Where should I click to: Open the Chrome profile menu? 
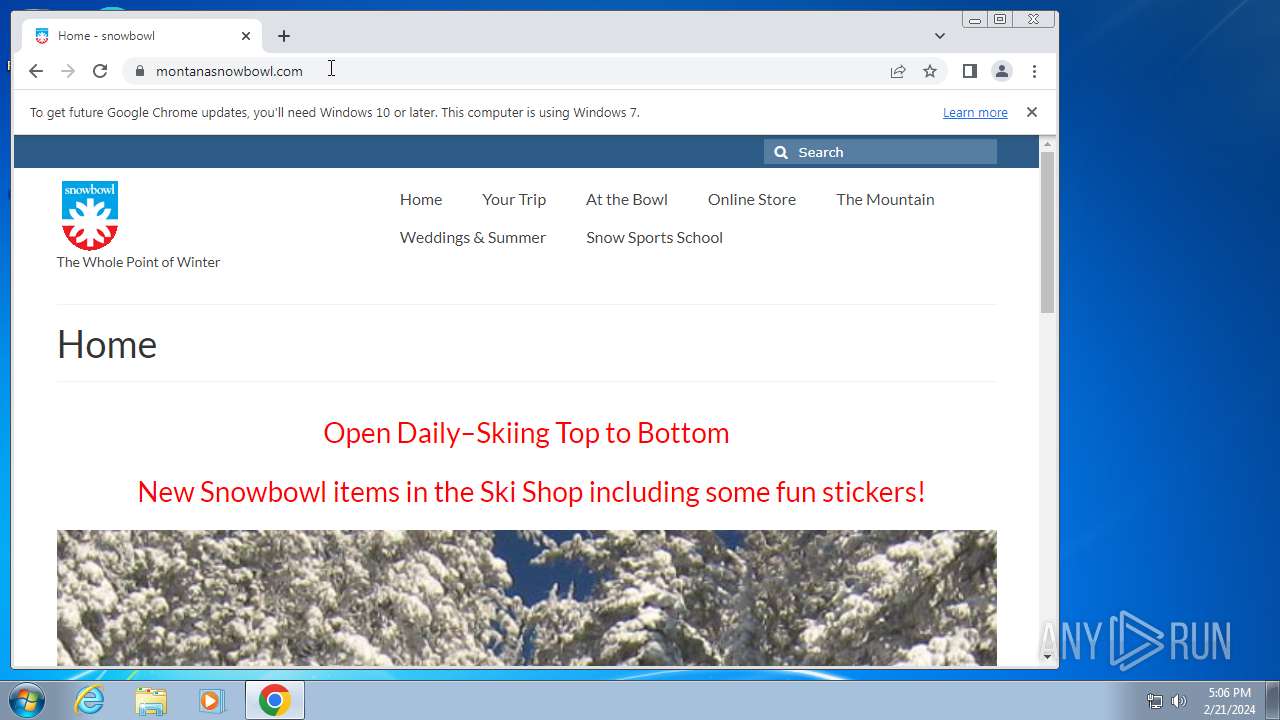click(x=1001, y=71)
